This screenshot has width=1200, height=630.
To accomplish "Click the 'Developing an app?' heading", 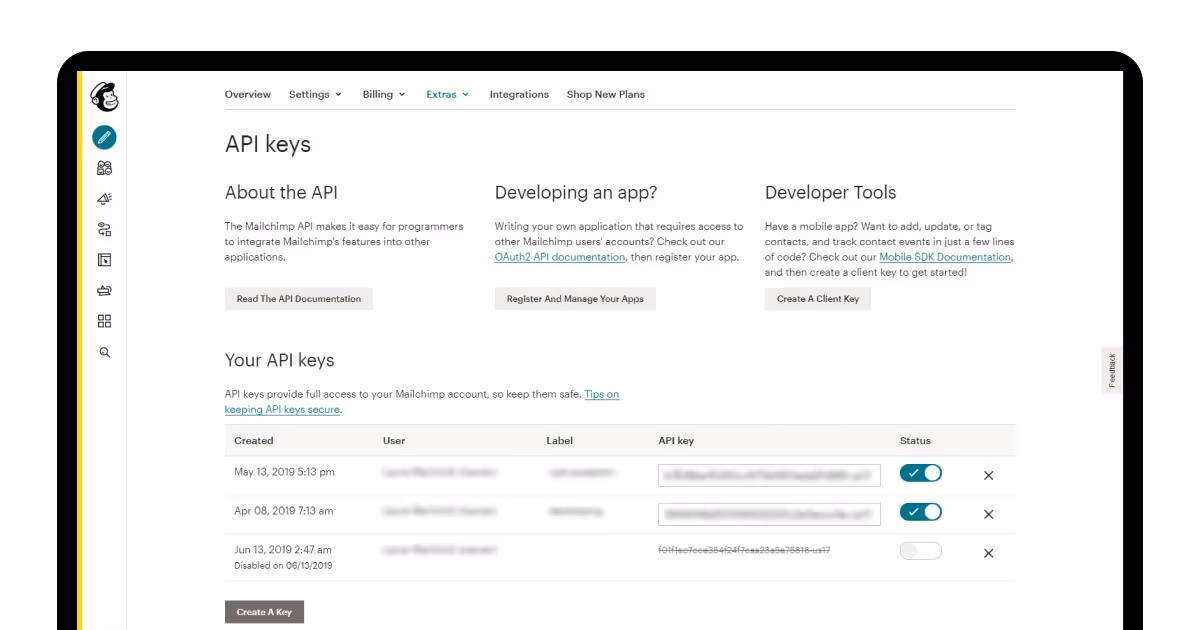I will pyautogui.click(x=576, y=192).
